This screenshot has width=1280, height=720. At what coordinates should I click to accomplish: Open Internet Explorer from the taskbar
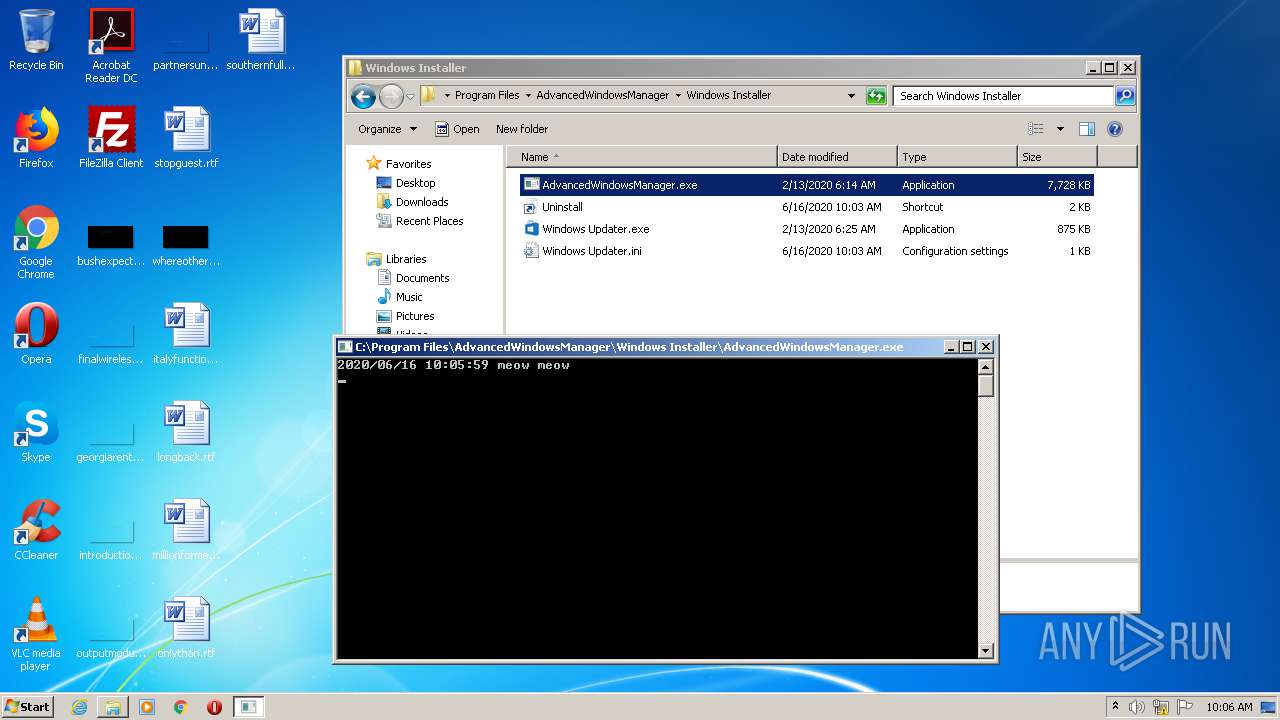[x=79, y=707]
